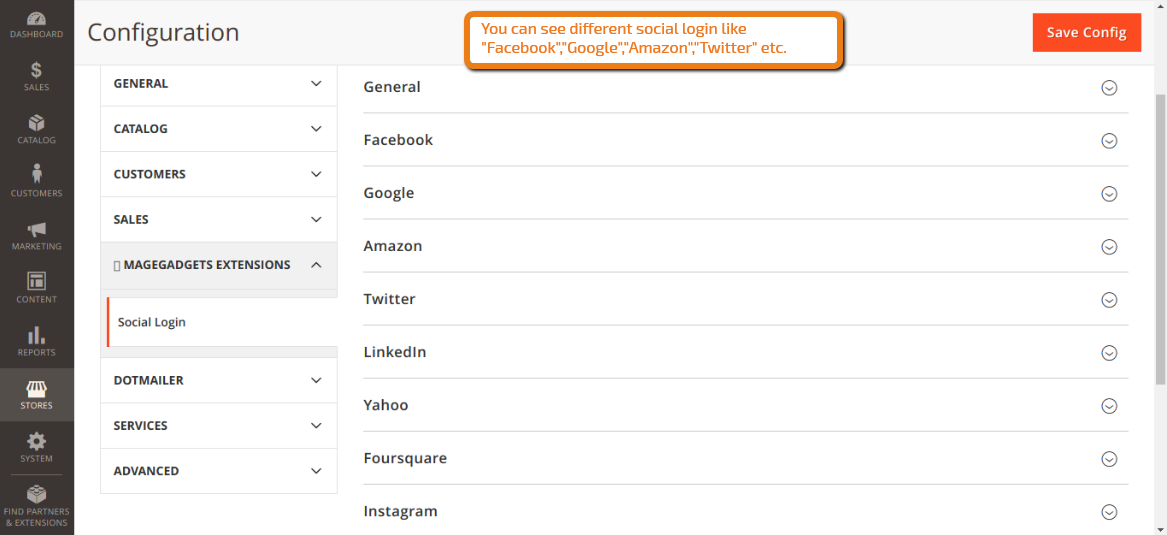Expand the Google settings section
The width and height of the screenshot is (1167, 535).
point(745,193)
